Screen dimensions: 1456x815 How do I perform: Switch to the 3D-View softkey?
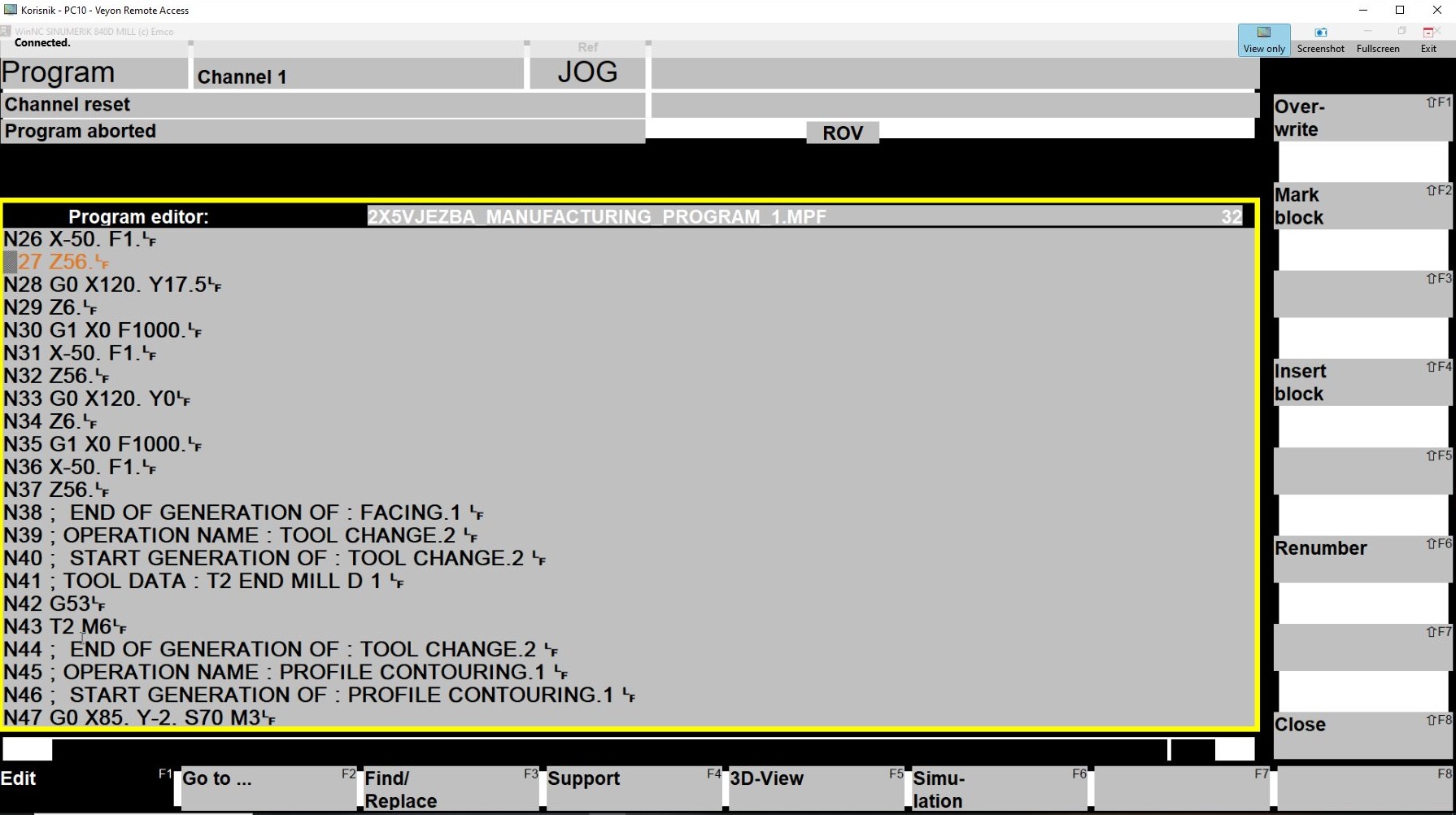(815, 787)
